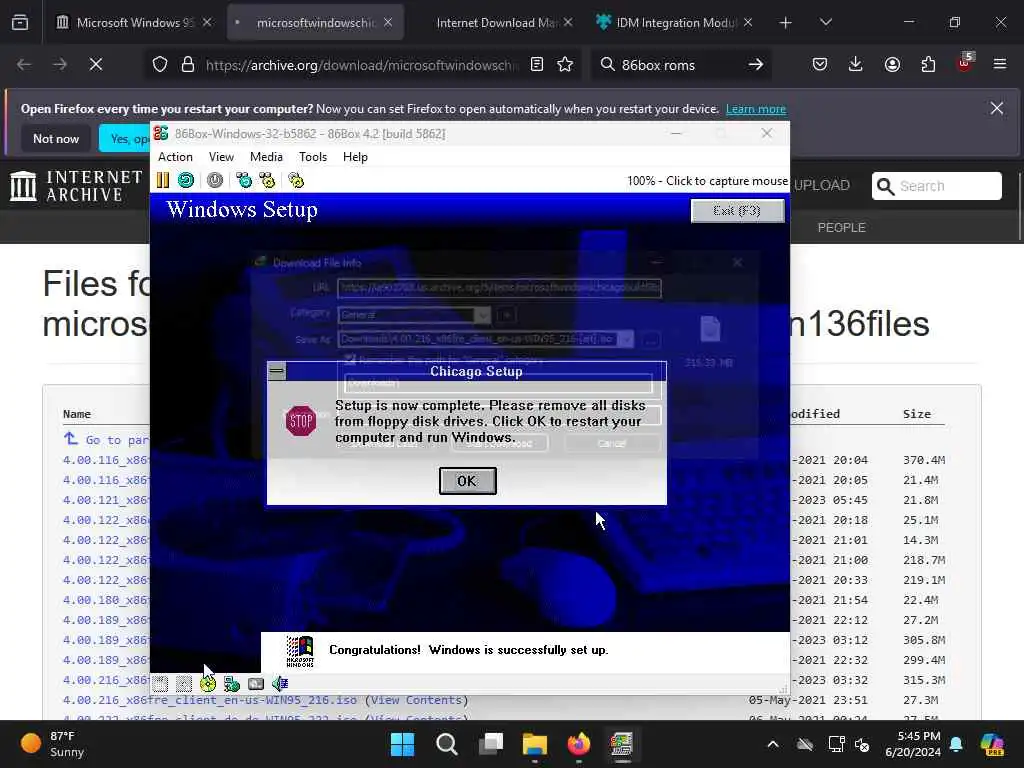Click the Name column header
The image size is (1024, 768).
tap(77, 414)
